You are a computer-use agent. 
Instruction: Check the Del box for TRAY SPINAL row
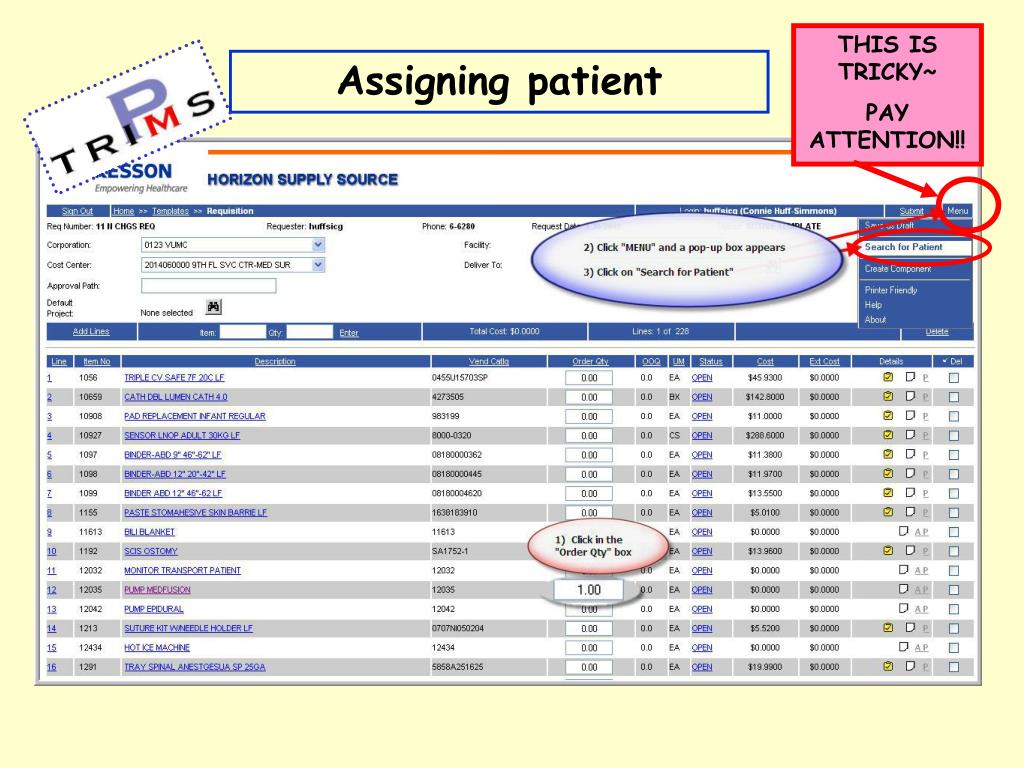click(953, 667)
